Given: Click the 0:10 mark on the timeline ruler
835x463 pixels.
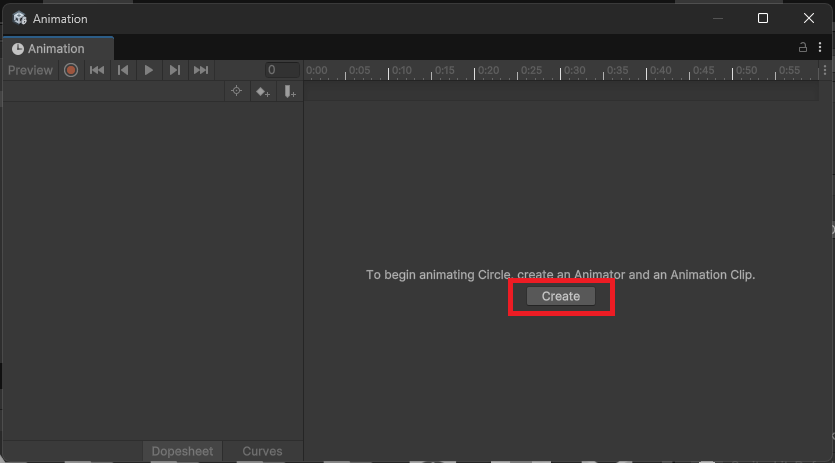Looking at the screenshot, I should pos(402,70).
